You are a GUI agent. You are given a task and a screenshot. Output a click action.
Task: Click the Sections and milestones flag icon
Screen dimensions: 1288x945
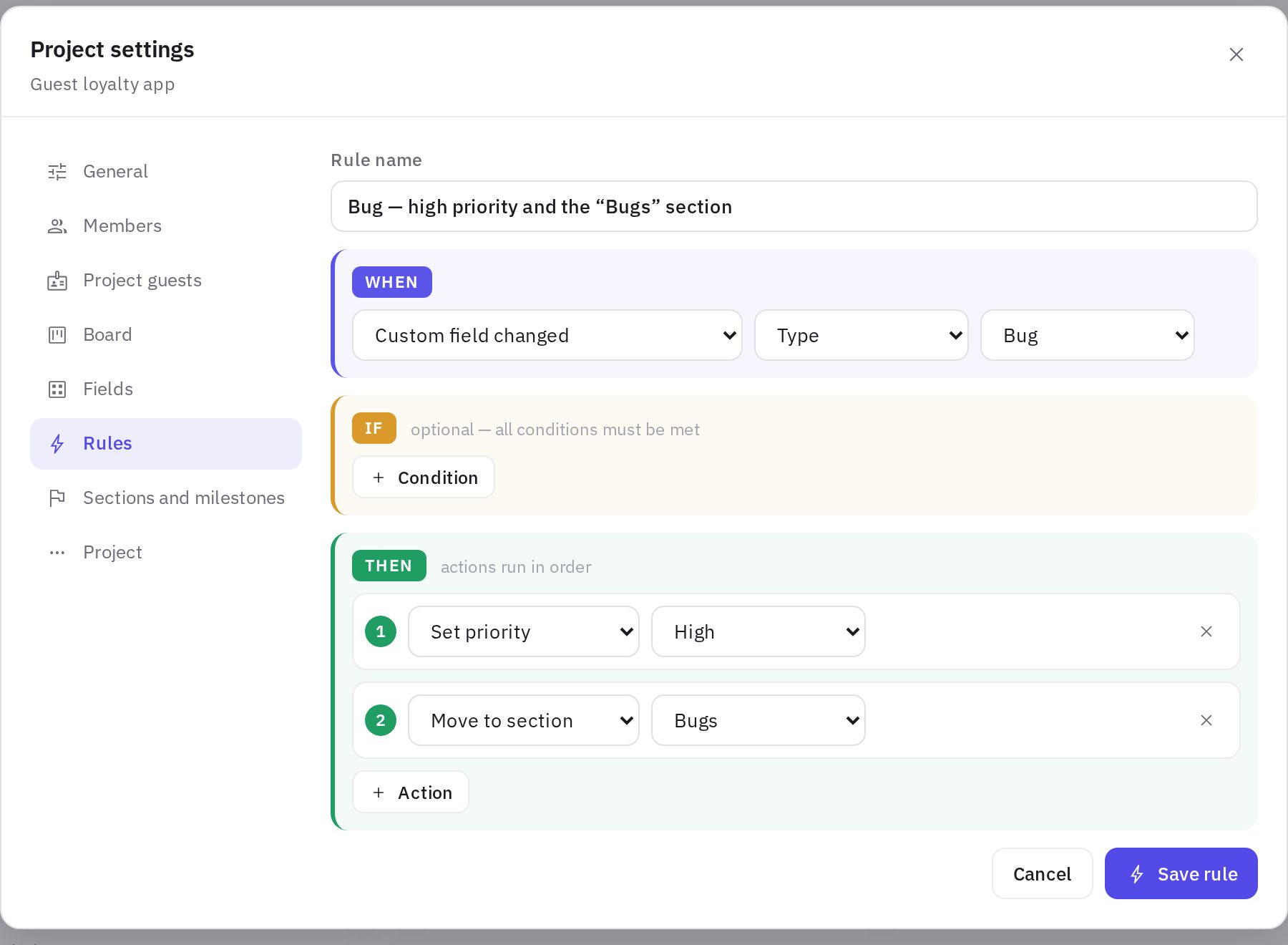tap(57, 498)
